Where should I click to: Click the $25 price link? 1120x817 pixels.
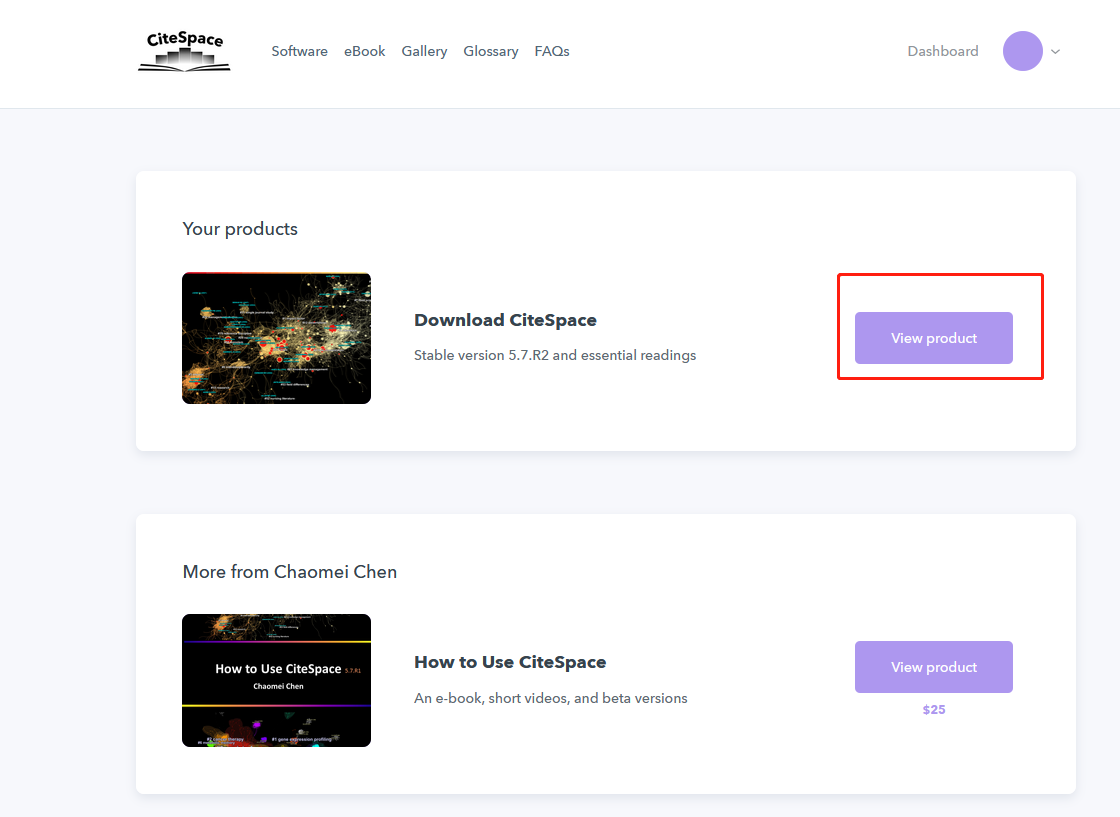(933, 709)
